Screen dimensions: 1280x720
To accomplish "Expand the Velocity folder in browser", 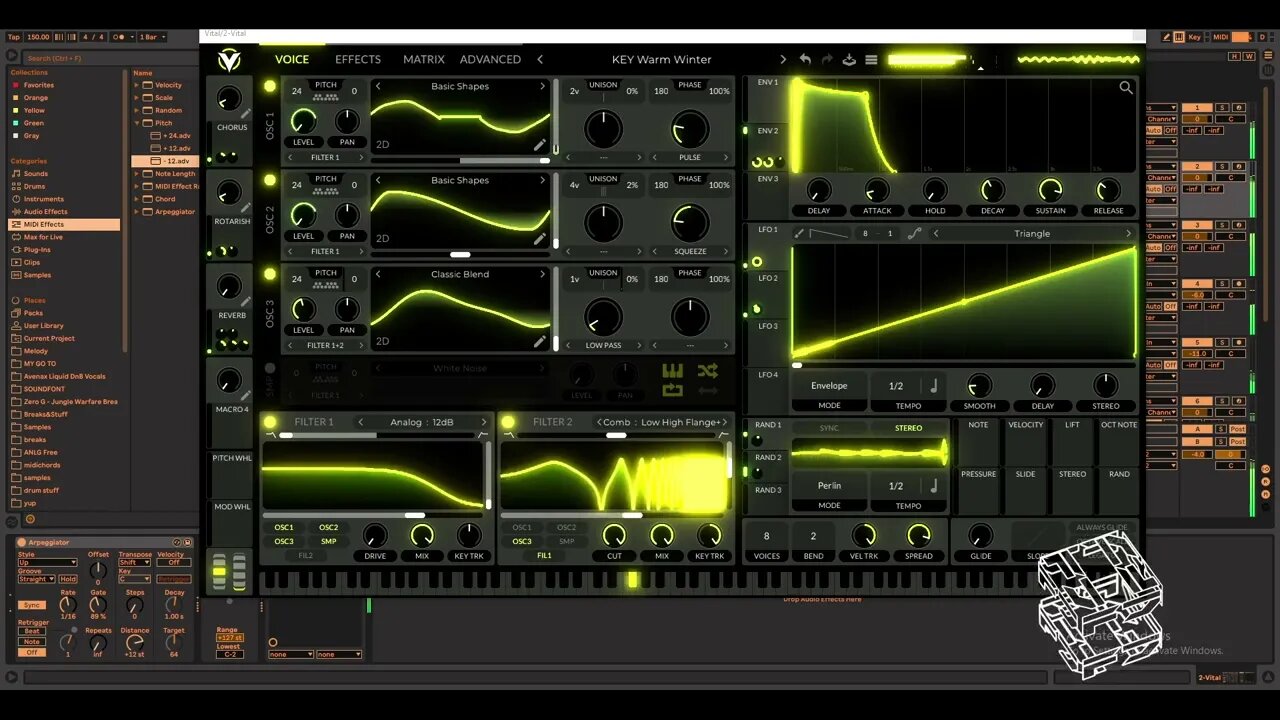I will (x=137, y=85).
